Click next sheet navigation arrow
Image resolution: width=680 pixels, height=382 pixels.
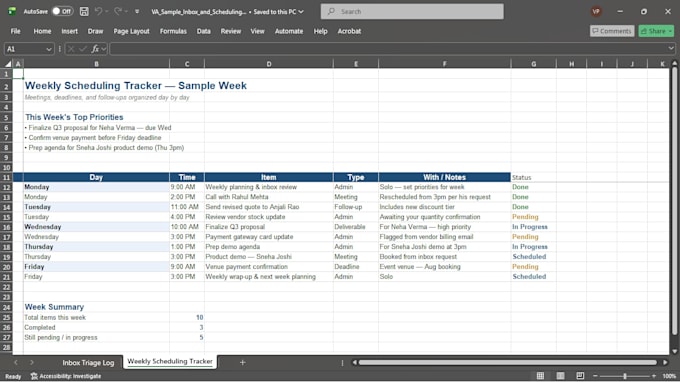pos(32,362)
